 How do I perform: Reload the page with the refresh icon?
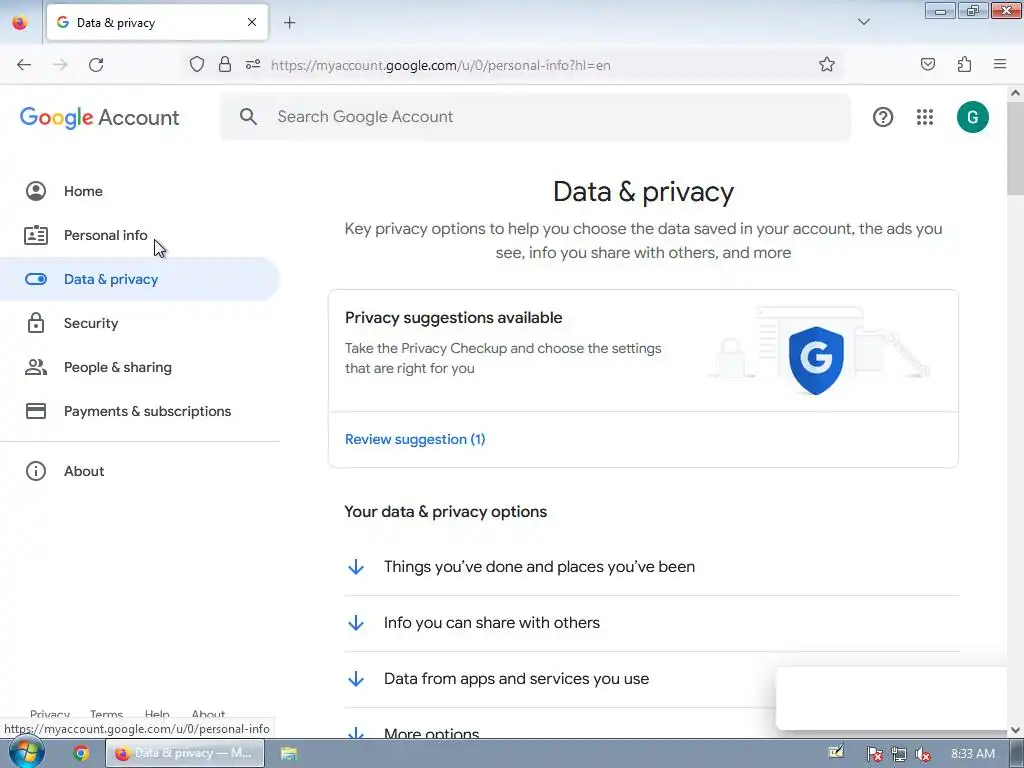click(96, 65)
